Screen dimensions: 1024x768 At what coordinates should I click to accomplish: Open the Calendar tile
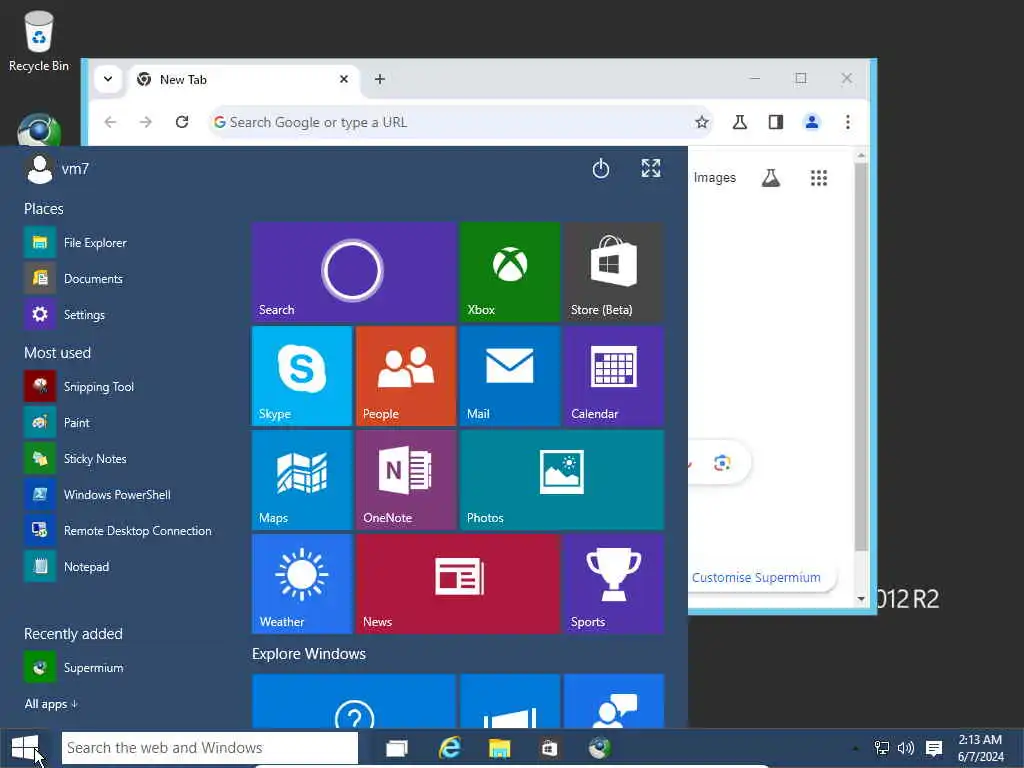[x=614, y=376]
